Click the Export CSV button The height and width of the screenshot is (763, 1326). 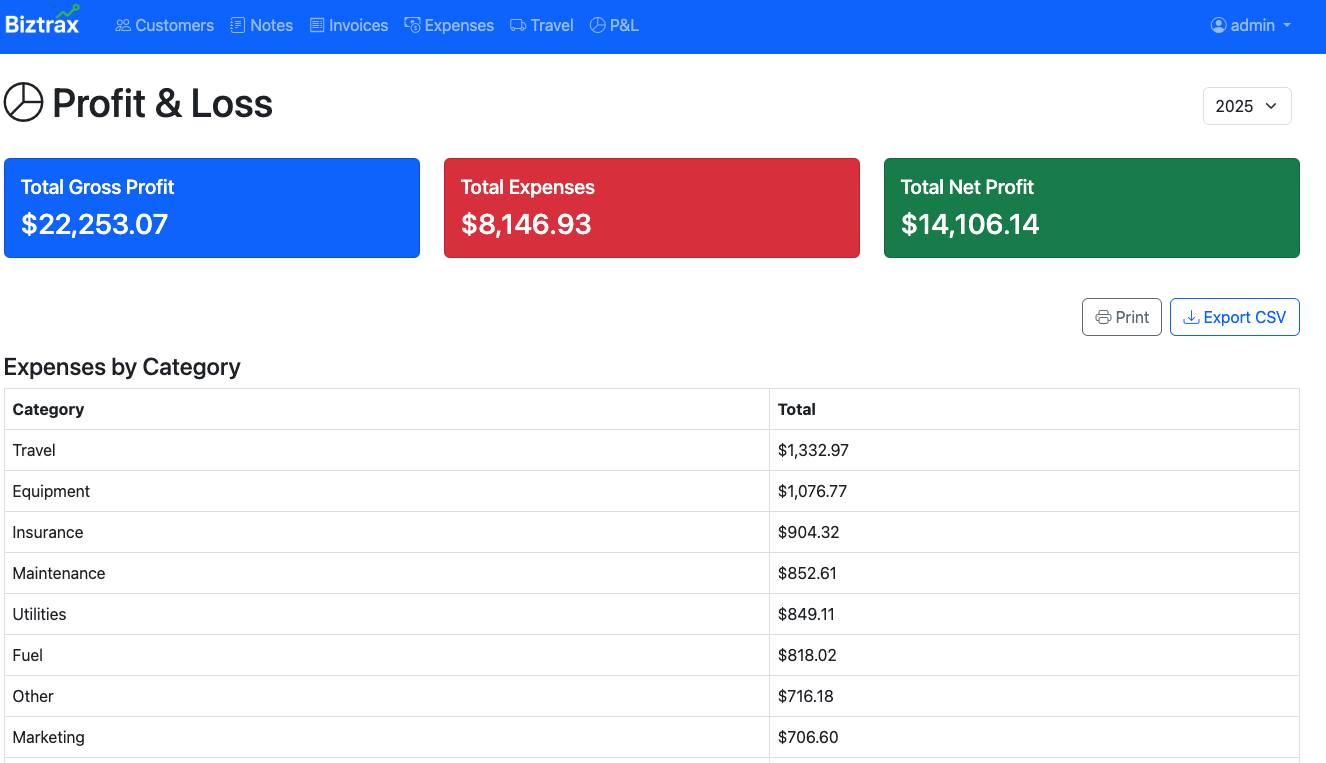[1235, 316]
